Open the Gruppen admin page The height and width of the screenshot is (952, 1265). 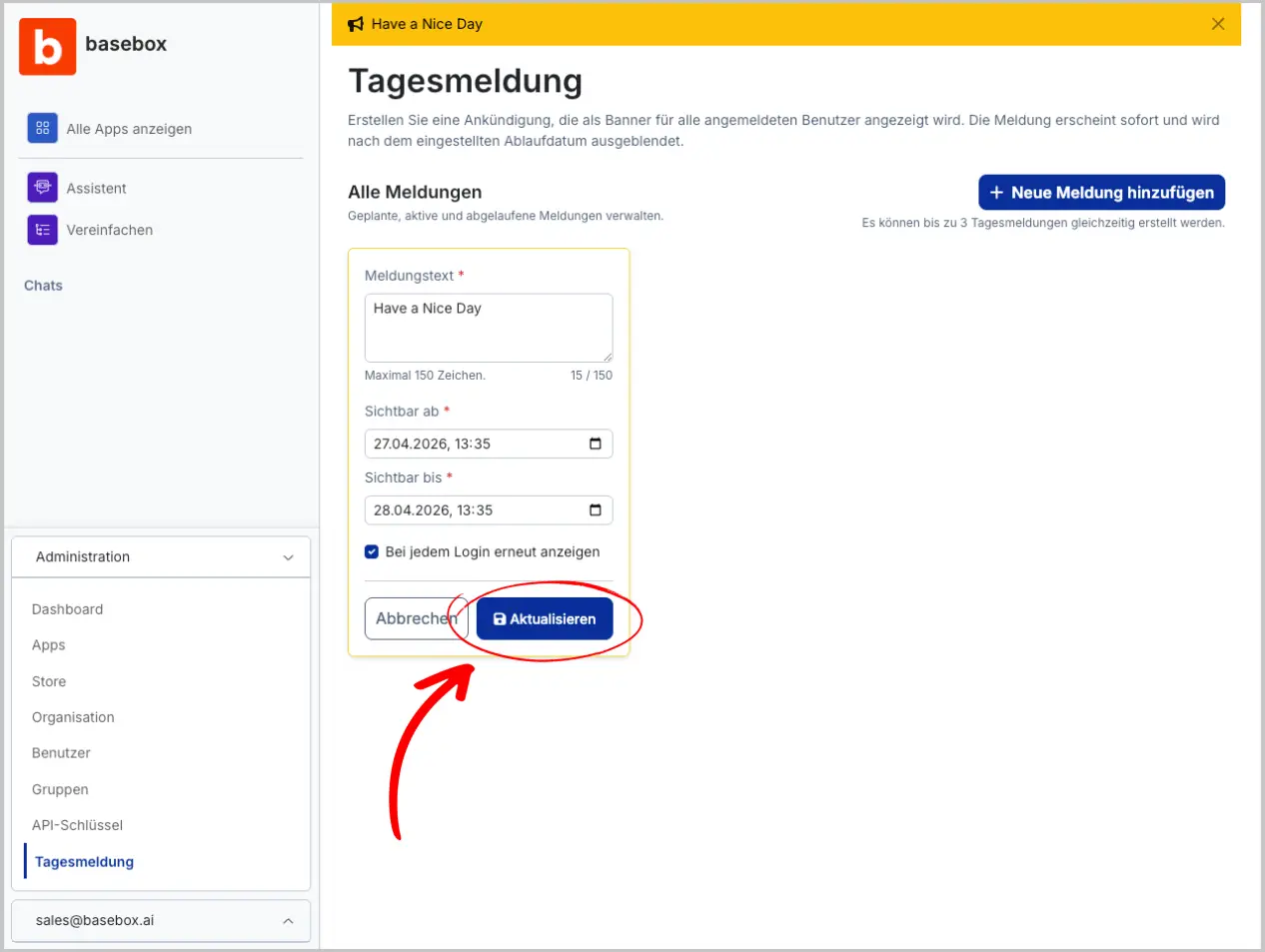tap(60, 789)
